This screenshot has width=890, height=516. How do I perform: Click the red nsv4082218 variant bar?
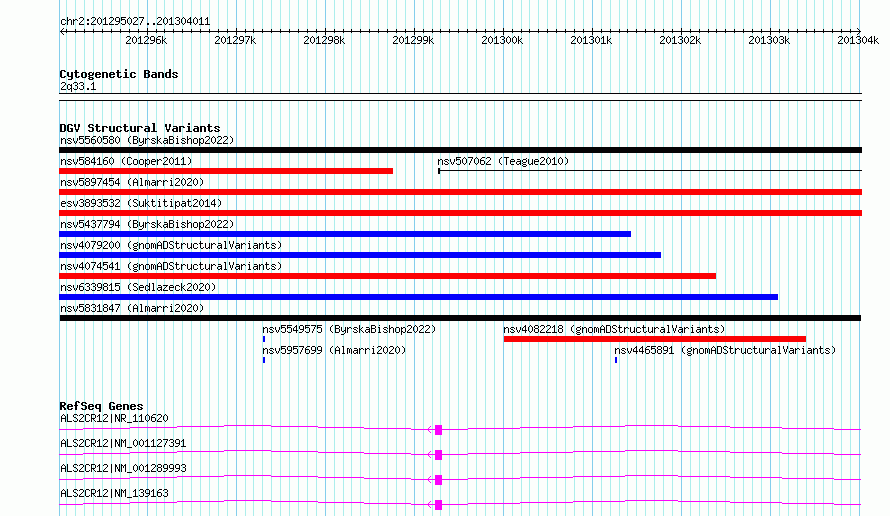pos(654,339)
